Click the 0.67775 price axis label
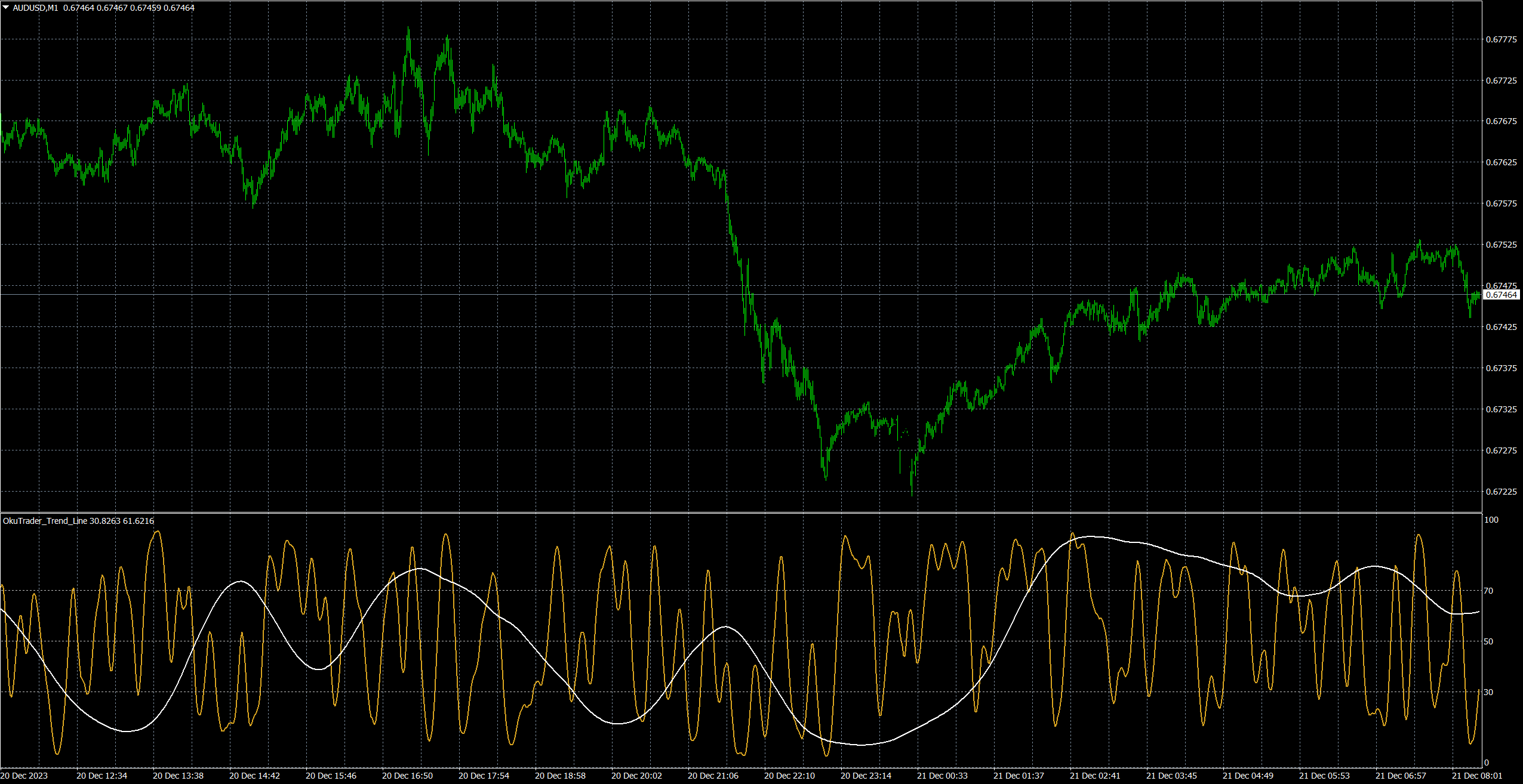Viewport: 1523px width, 784px height. click(1500, 39)
